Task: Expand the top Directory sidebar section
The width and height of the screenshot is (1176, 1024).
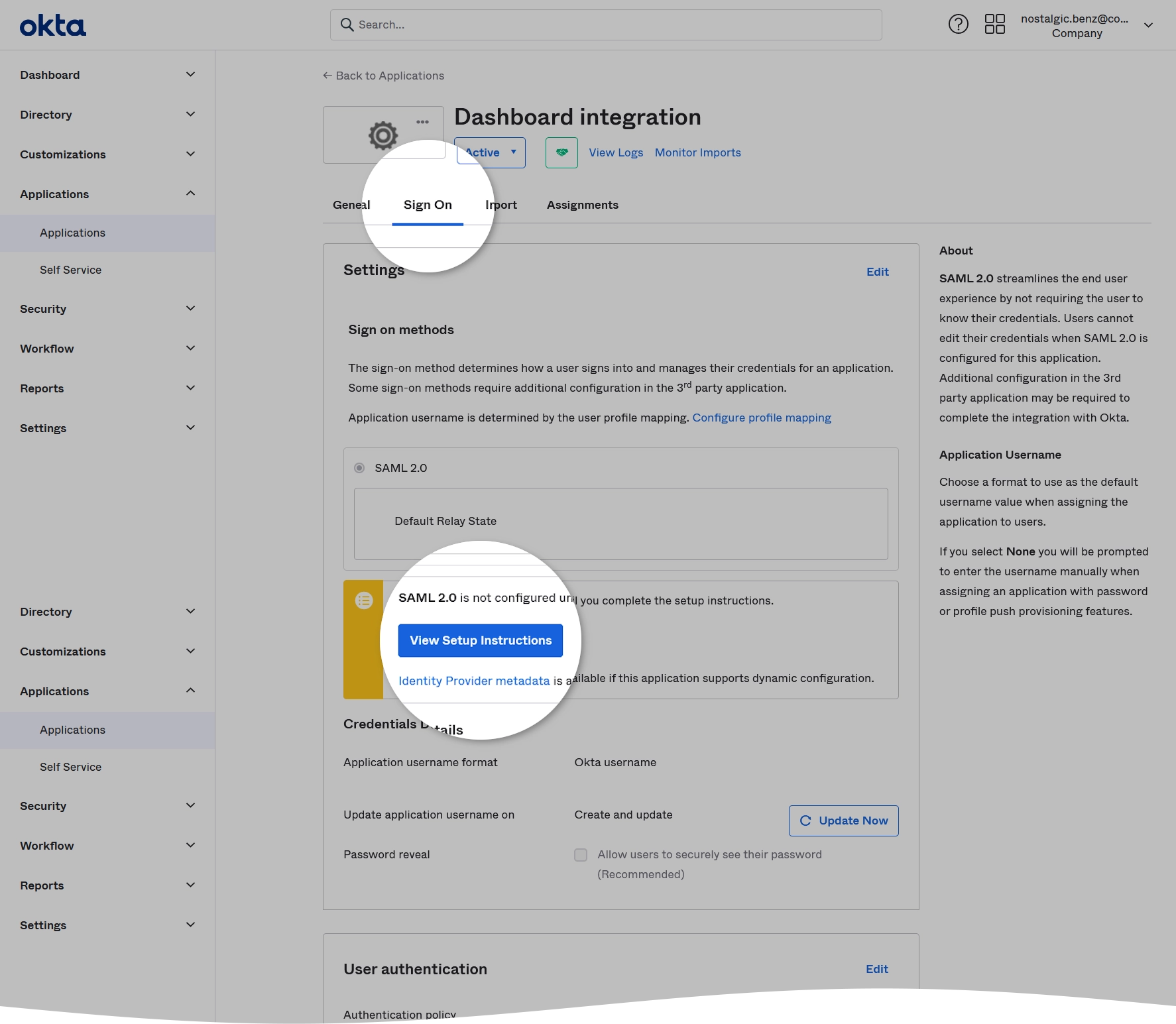Action: click(x=107, y=115)
